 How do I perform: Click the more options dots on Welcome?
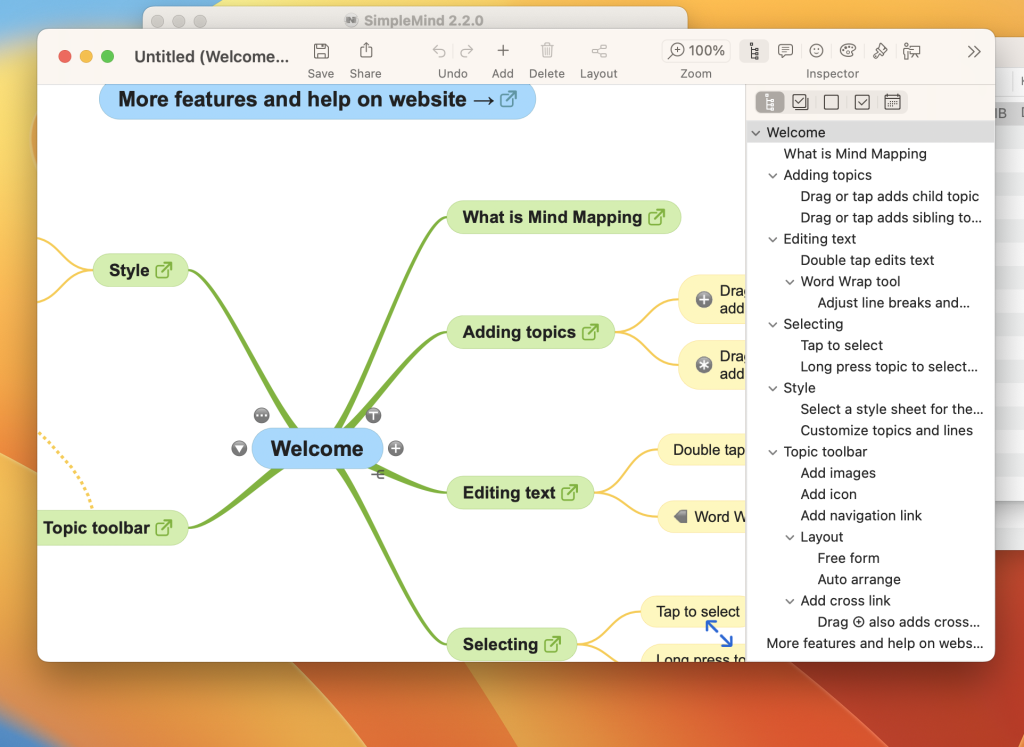[261, 415]
